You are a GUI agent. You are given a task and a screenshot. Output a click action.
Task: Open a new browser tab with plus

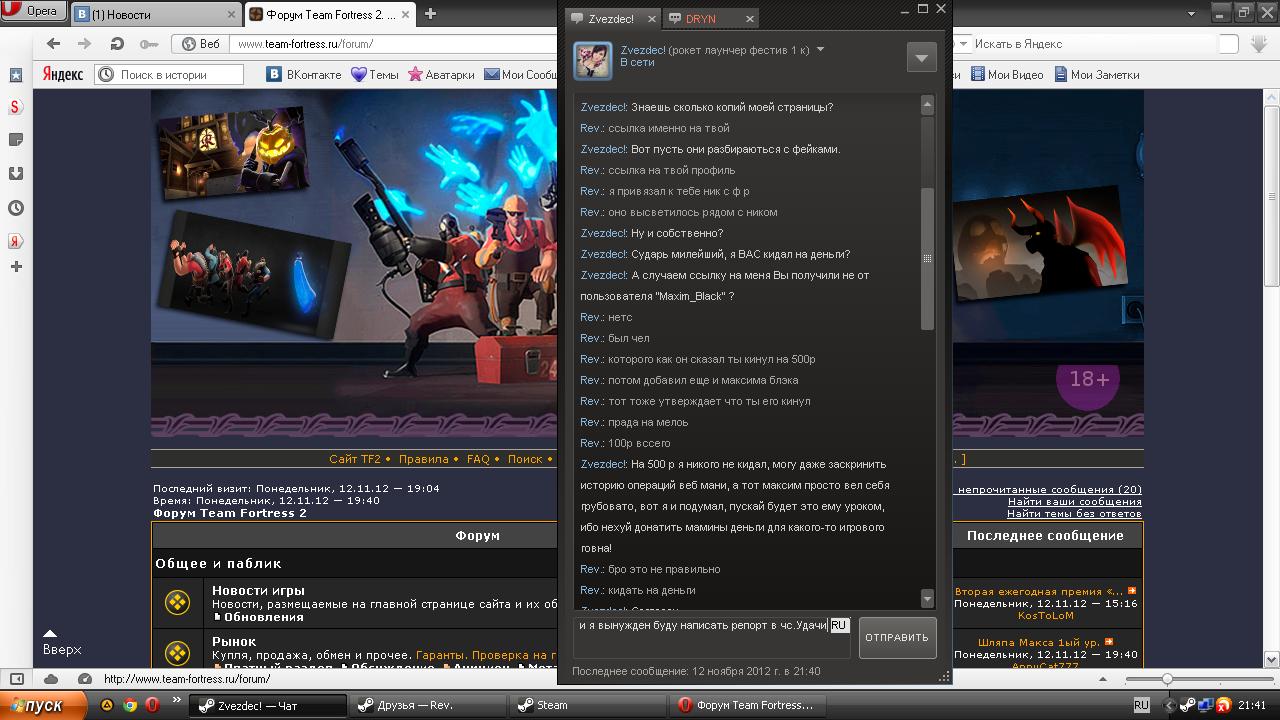[430, 14]
